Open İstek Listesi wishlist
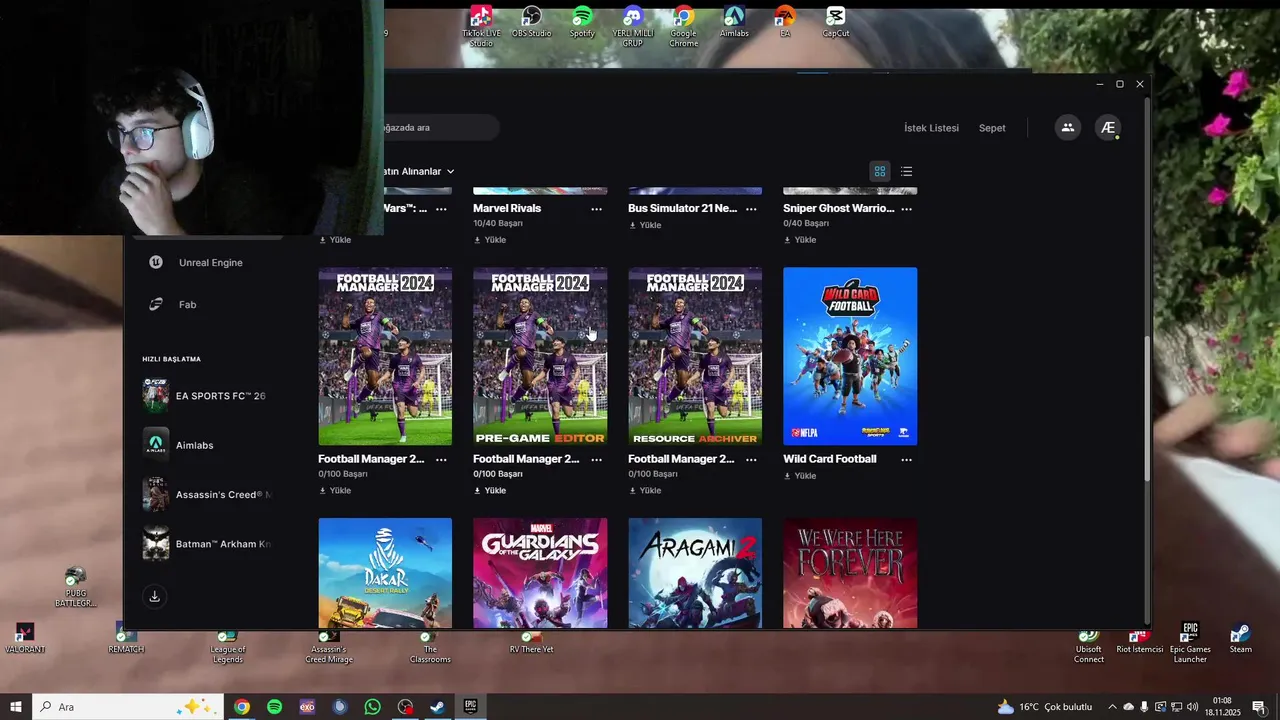This screenshot has width=1280, height=720. (931, 128)
